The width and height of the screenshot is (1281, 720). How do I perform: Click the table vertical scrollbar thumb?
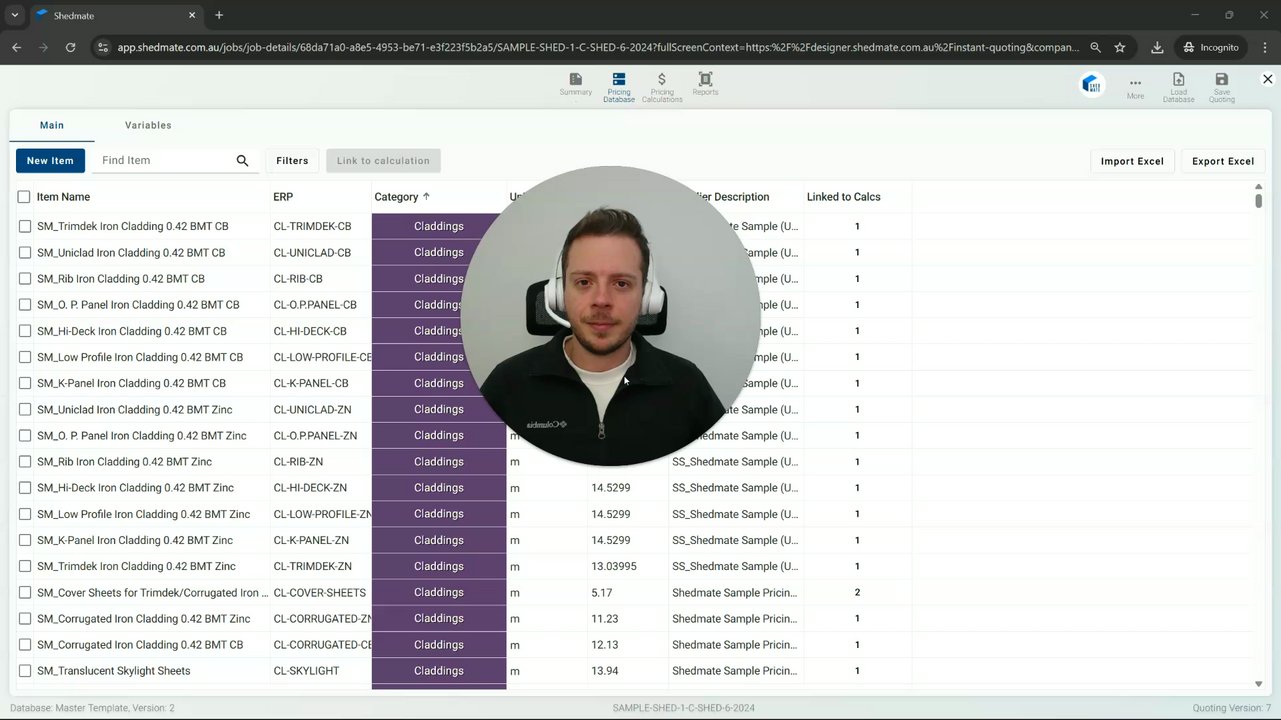point(1258,201)
